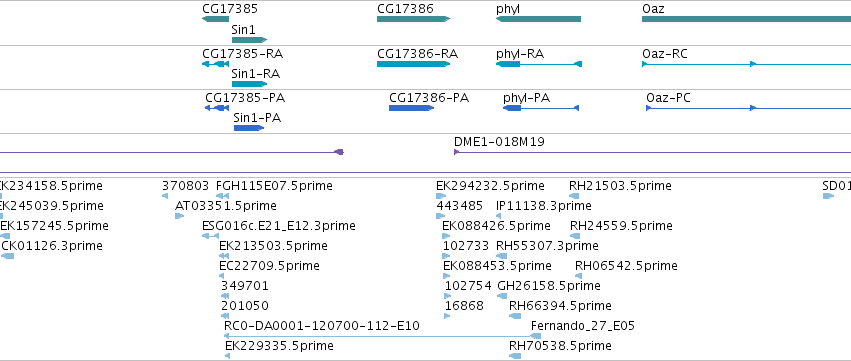This screenshot has width=851, height=361.
Task: Select the CG17385 gene feature bar
Action: (215, 19)
